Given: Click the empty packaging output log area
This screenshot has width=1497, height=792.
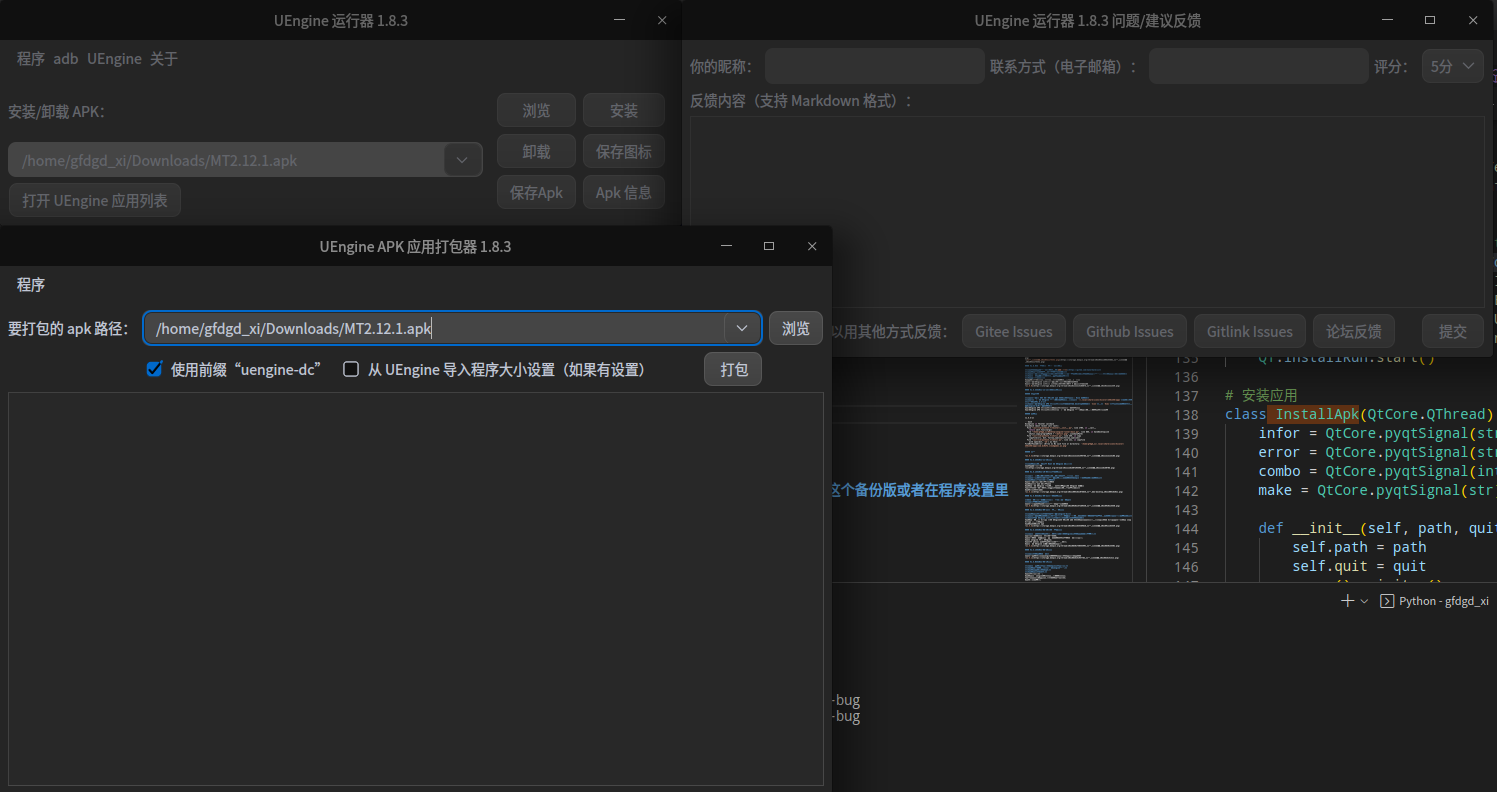Looking at the screenshot, I should (416, 588).
